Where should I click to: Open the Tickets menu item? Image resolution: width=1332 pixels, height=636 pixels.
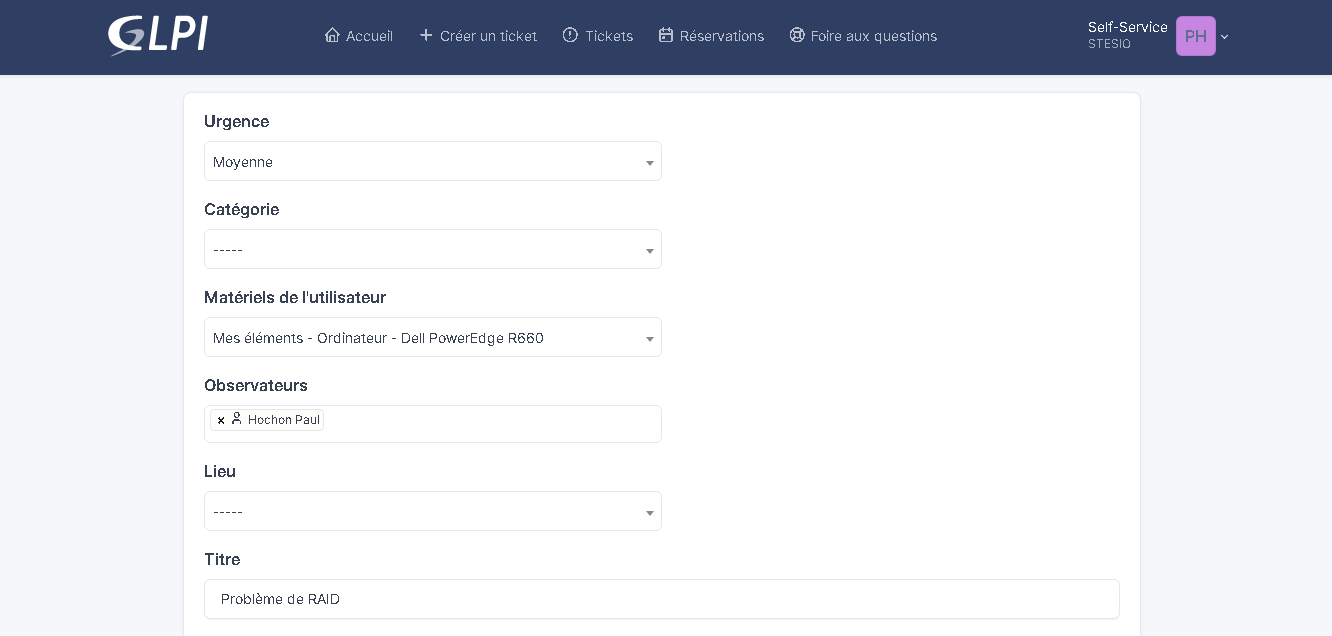pyautogui.click(x=608, y=36)
